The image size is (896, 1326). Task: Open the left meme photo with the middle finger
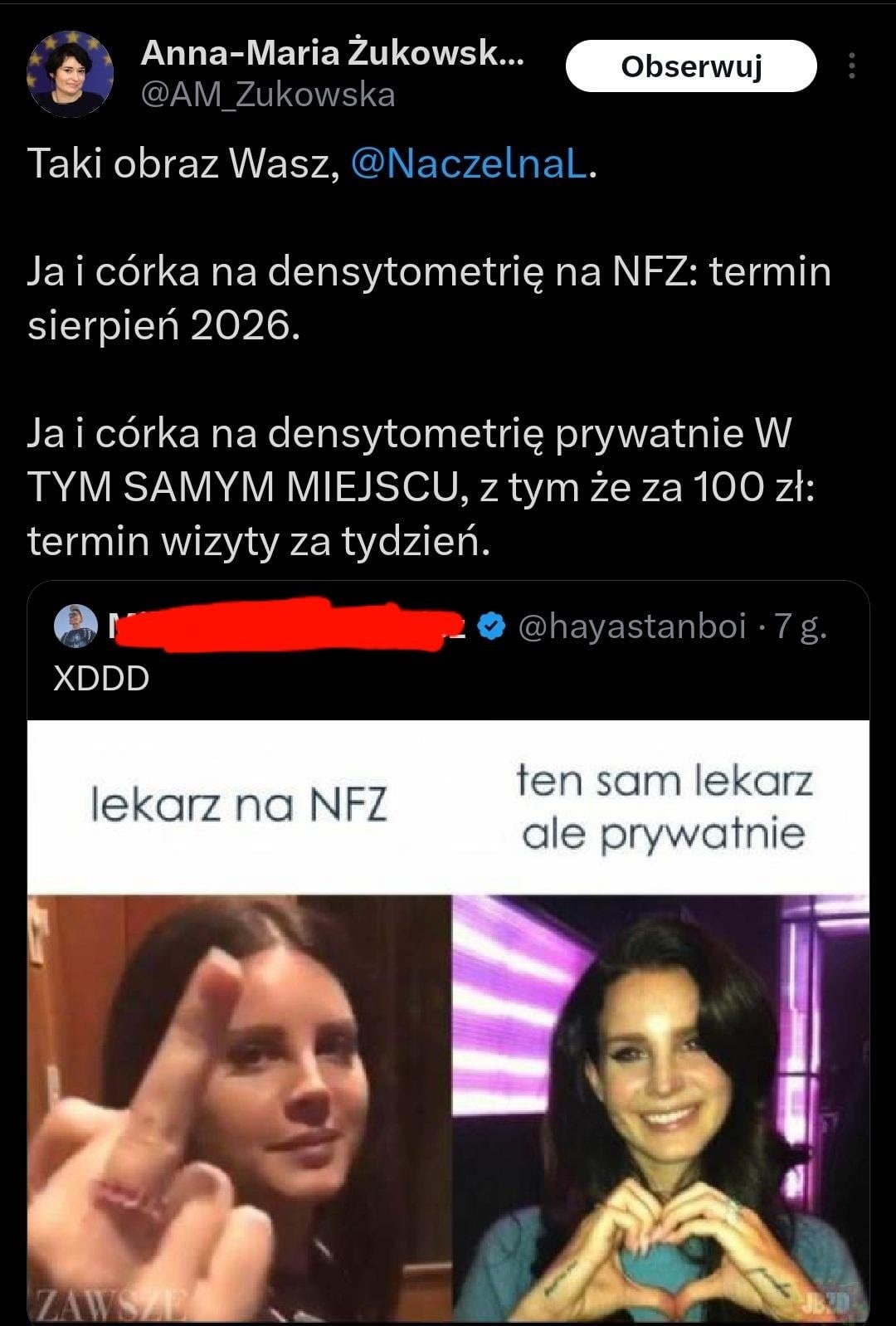pyautogui.click(x=239, y=1109)
